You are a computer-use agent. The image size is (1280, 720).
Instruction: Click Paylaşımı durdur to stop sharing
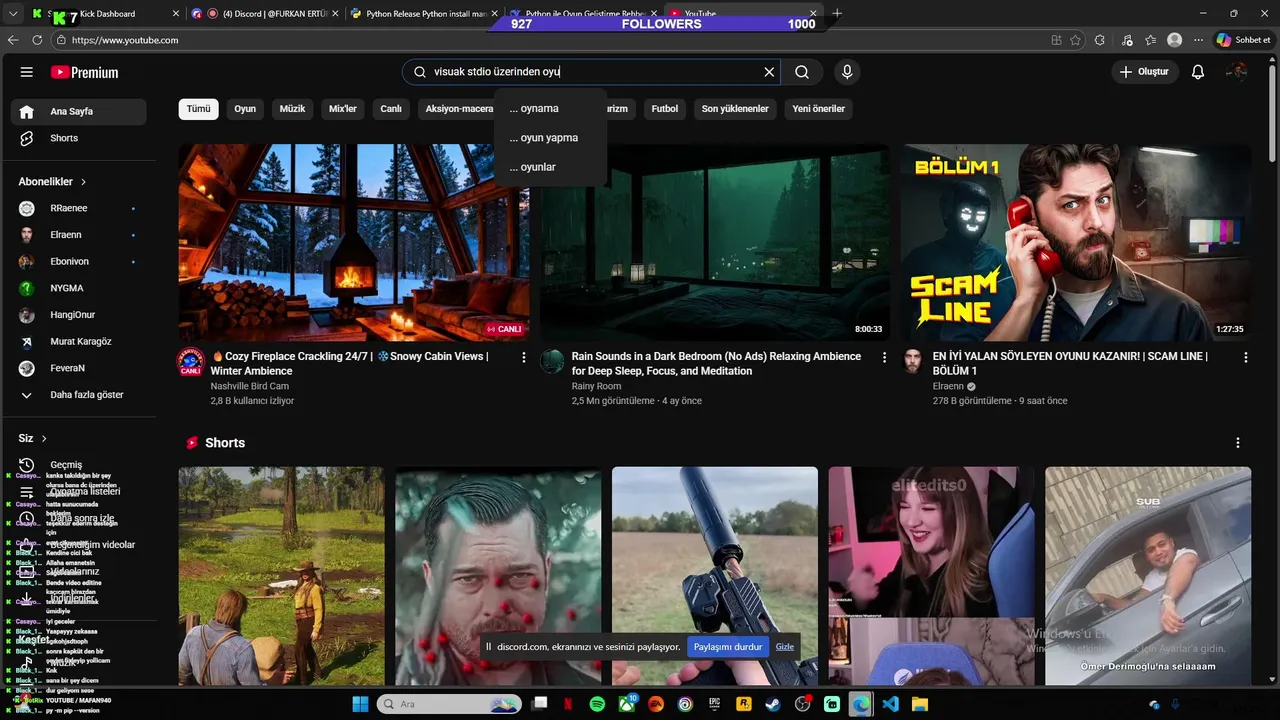[728, 647]
